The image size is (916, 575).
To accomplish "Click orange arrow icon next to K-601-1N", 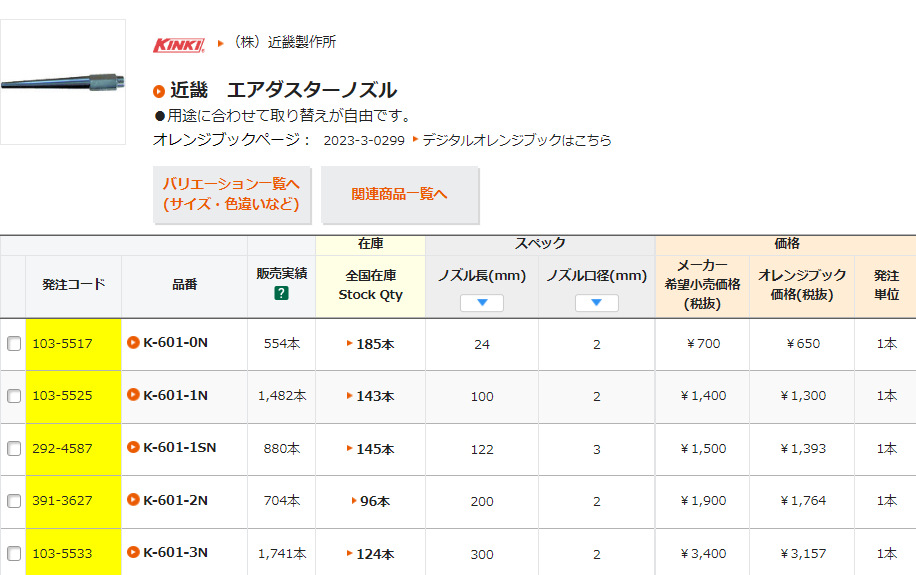I will point(133,394).
